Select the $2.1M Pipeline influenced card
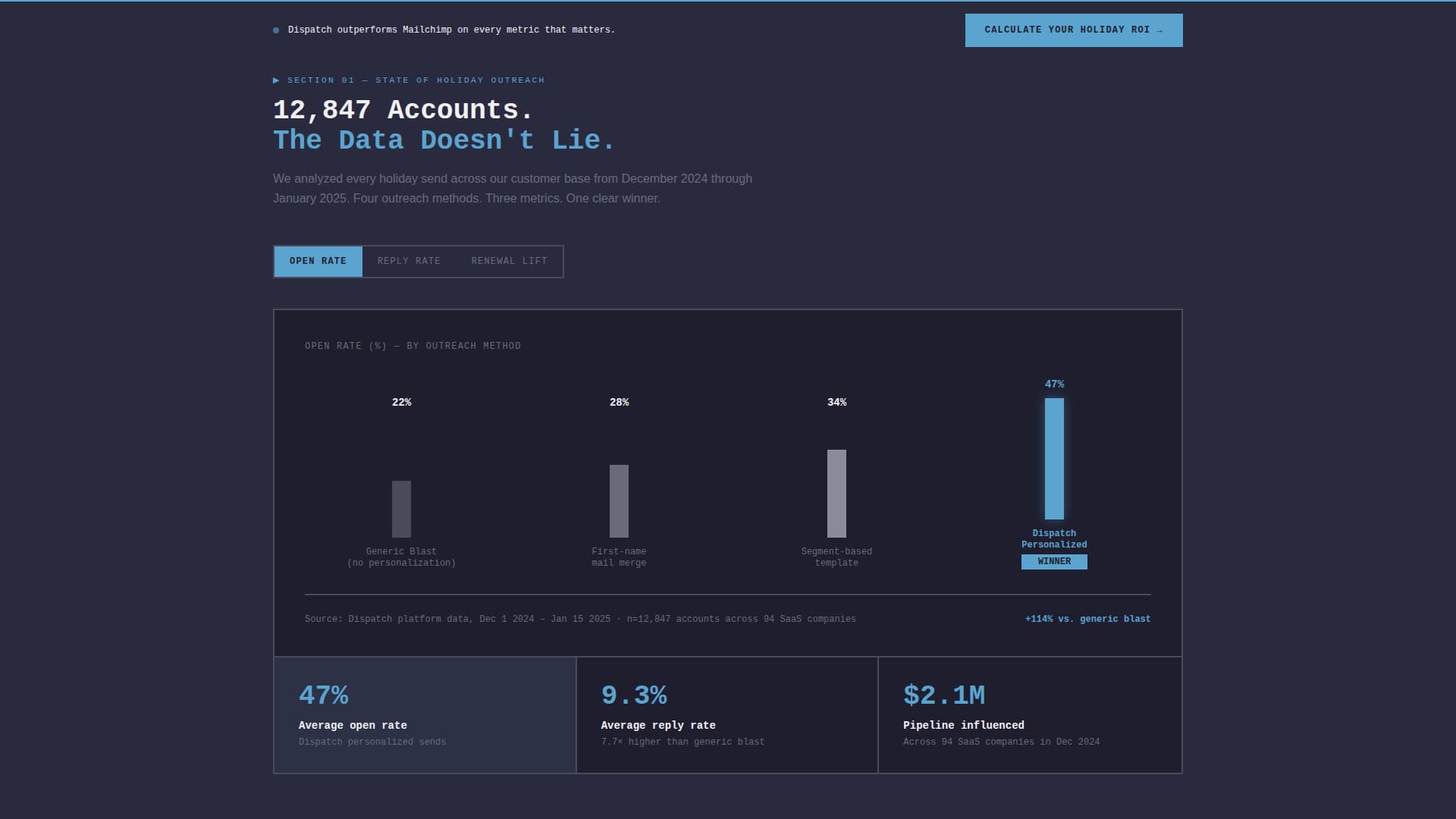The image size is (1456, 819). 1030,715
